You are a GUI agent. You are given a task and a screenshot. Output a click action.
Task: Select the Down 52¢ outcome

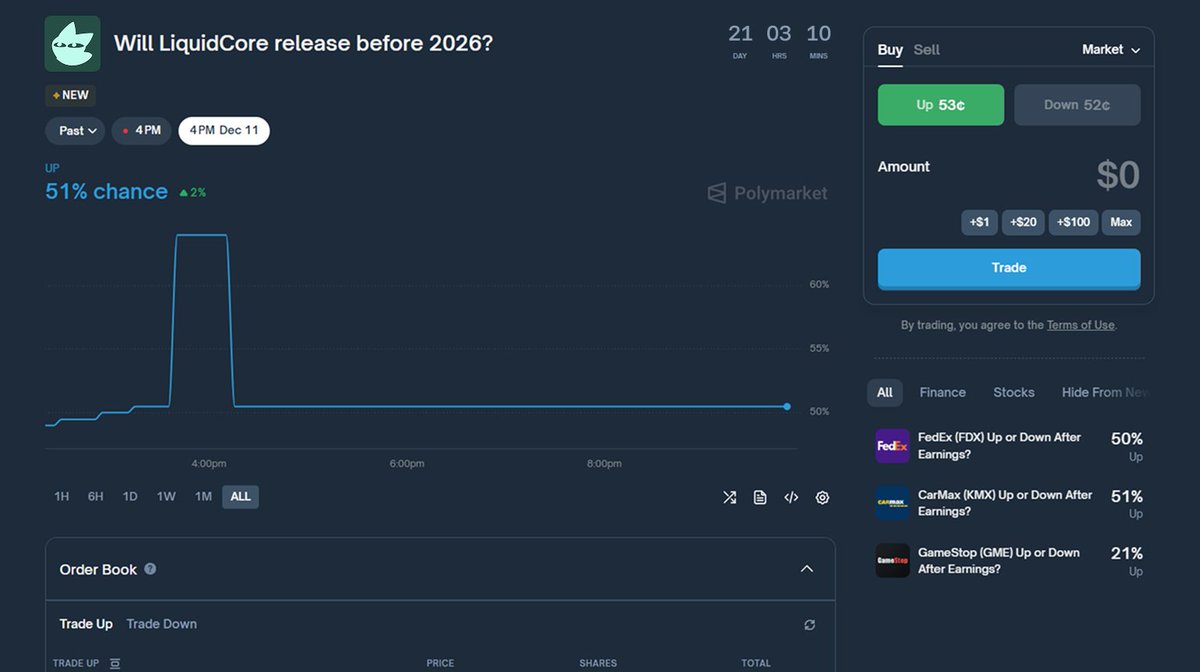coord(1077,104)
